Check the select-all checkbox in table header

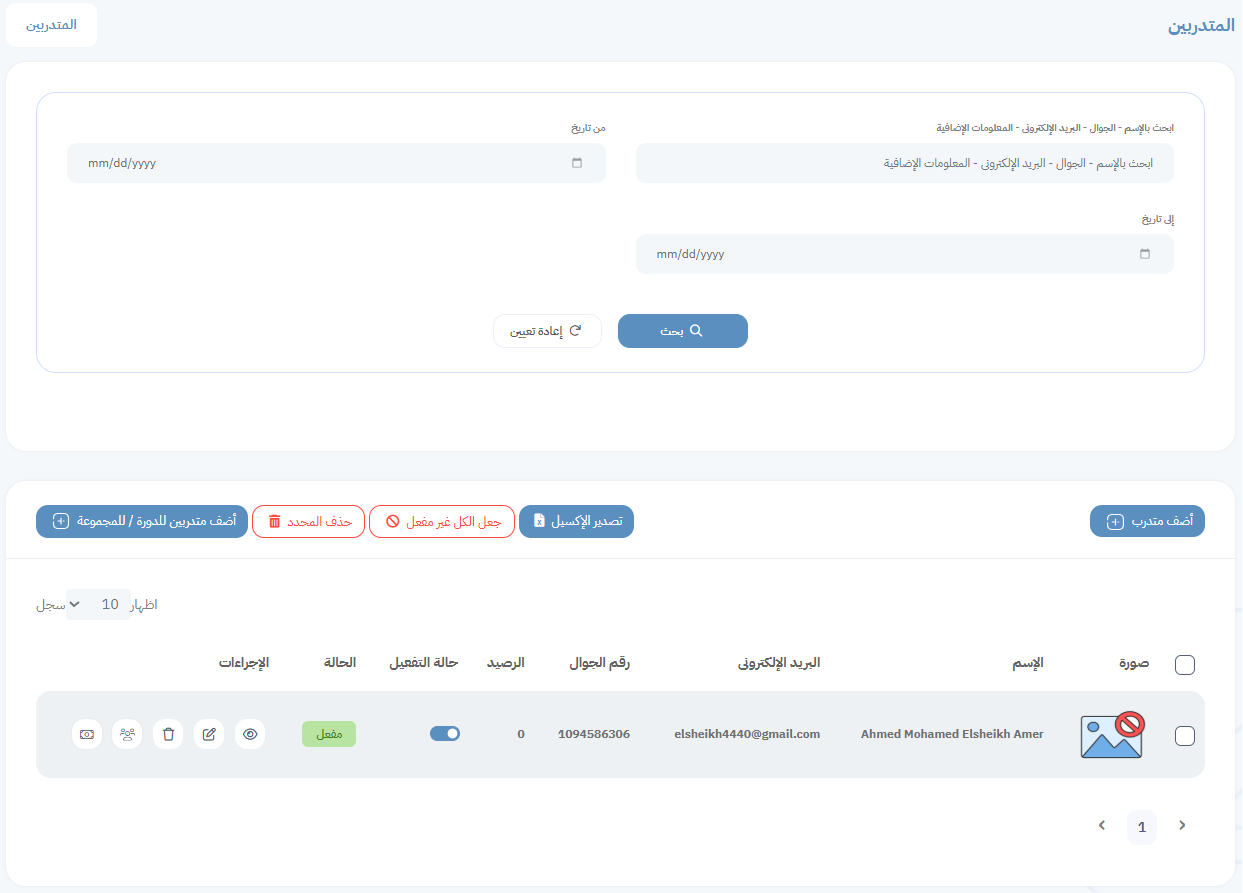point(1185,663)
